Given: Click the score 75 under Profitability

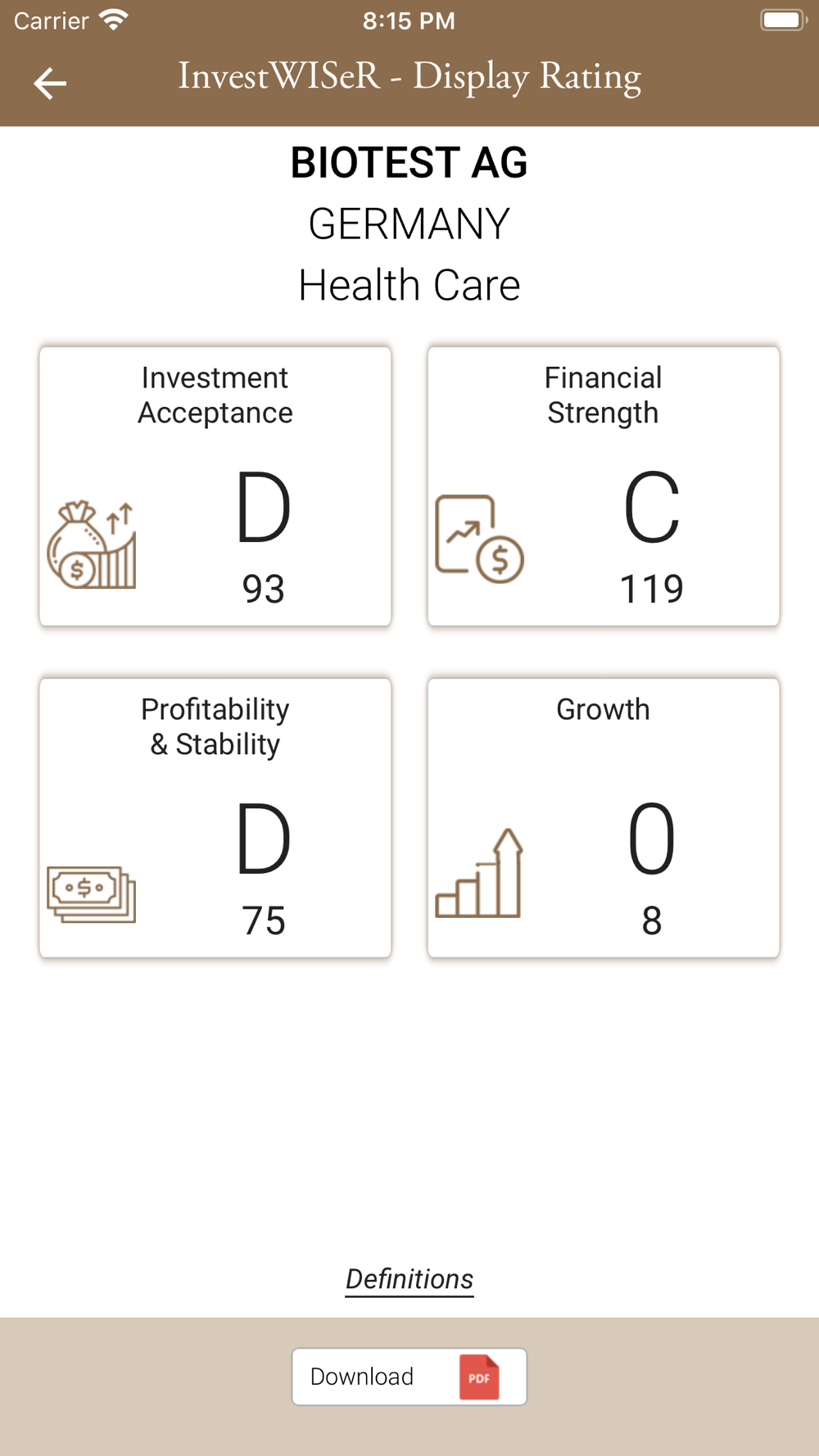Looking at the screenshot, I should (263, 920).
